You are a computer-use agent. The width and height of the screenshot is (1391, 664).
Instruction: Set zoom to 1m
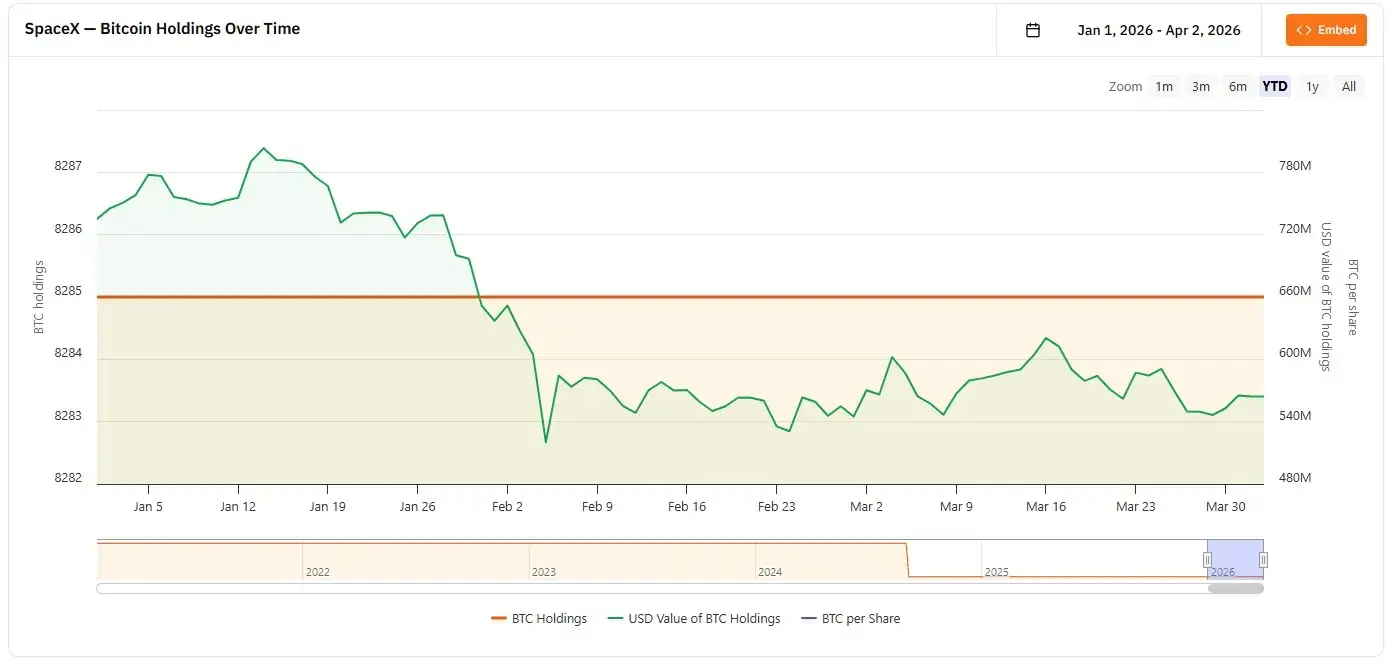[x=1164, y=87]
